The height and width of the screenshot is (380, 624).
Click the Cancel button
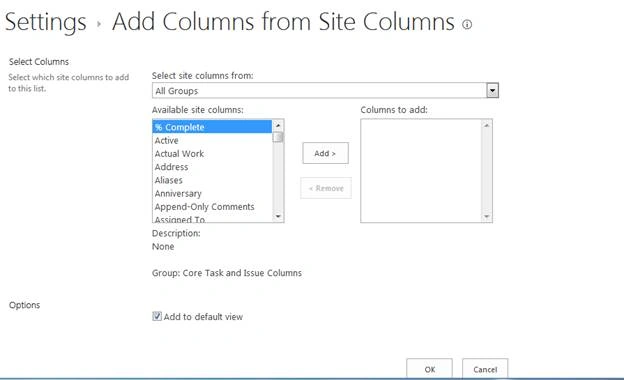[x=485, y=369]
